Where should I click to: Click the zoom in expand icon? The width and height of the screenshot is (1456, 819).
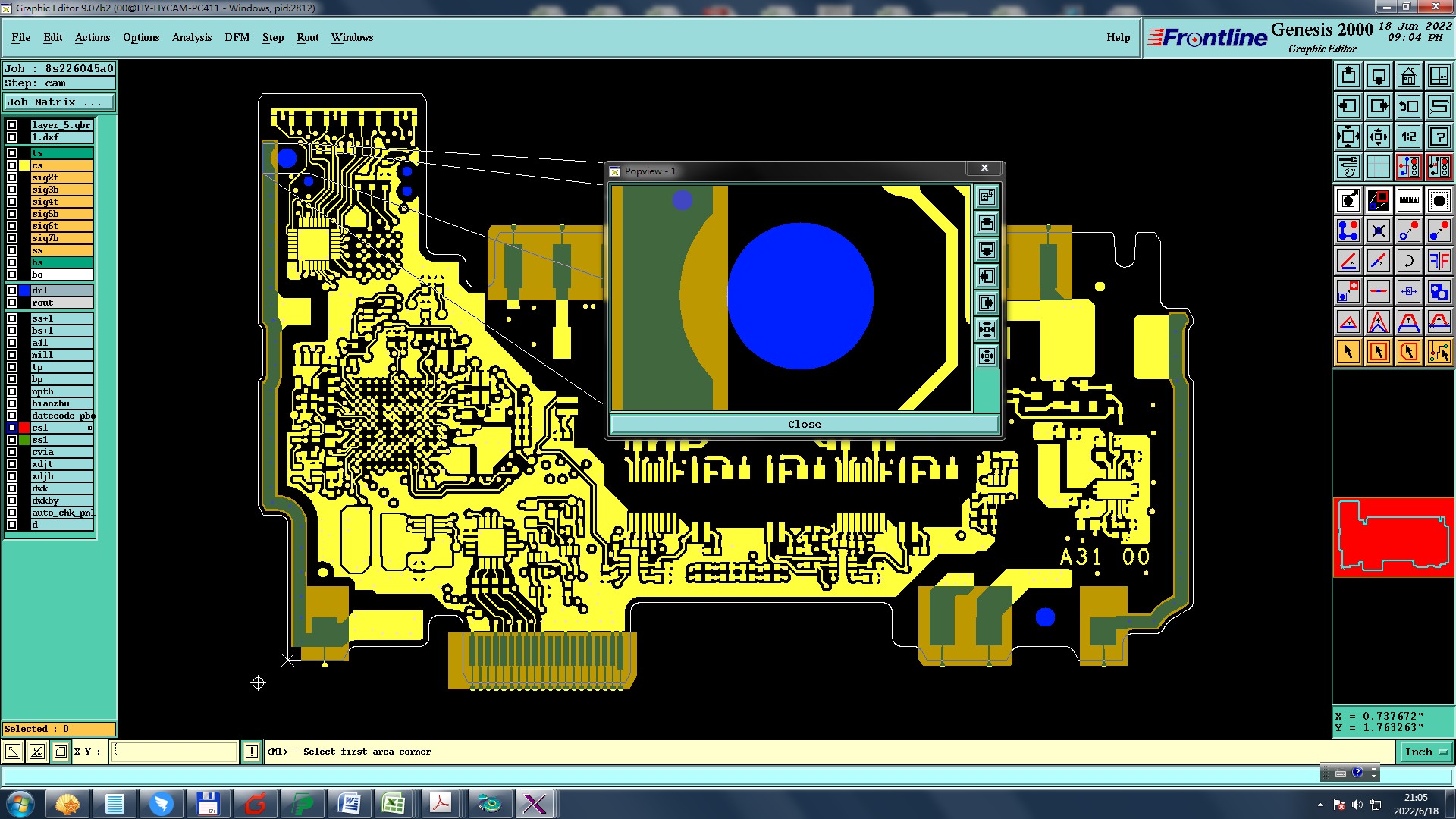1348,136
